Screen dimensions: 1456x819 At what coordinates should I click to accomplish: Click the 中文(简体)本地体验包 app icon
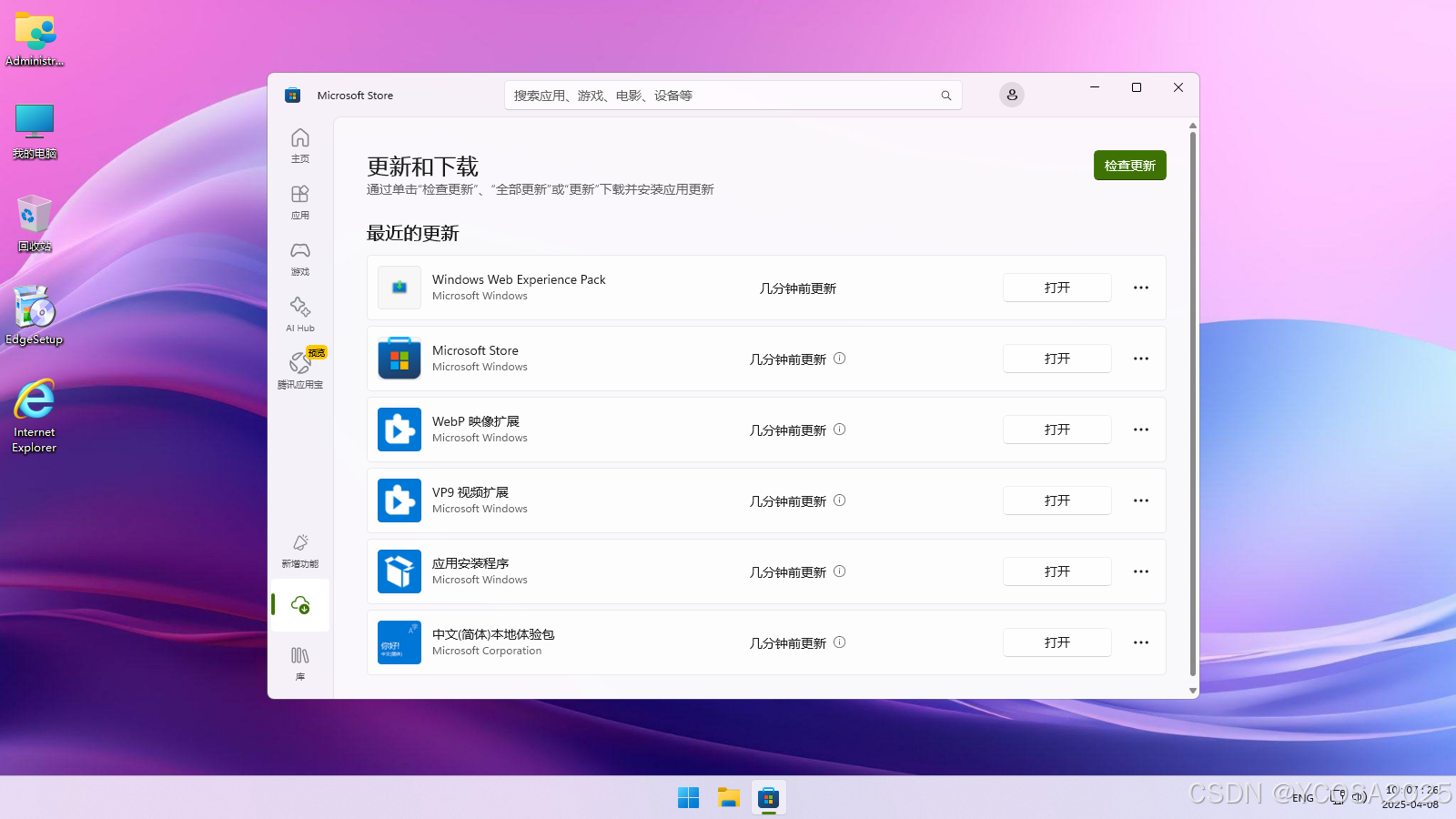[399, 642]
